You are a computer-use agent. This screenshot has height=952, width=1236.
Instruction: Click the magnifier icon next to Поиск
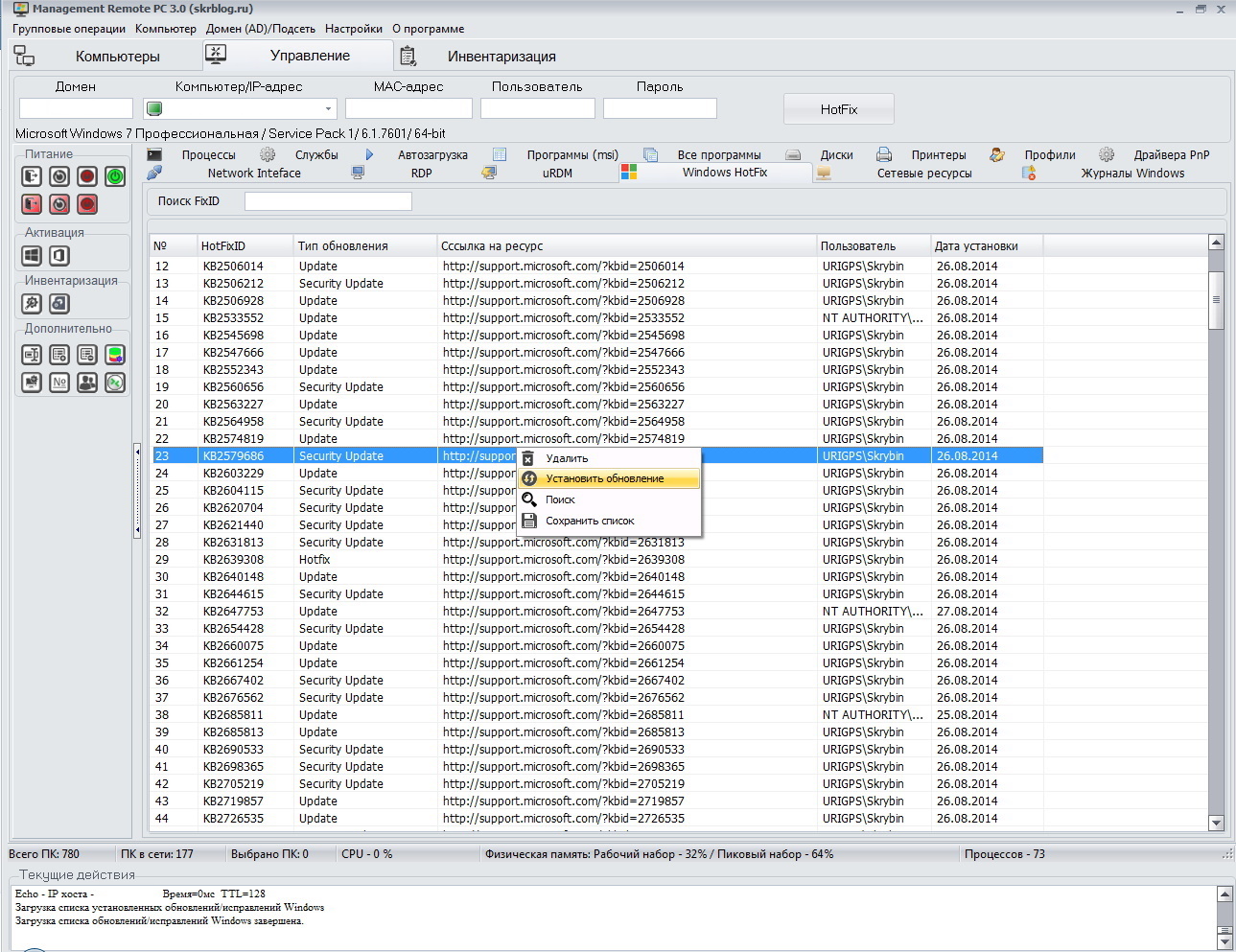coord(528,499)
